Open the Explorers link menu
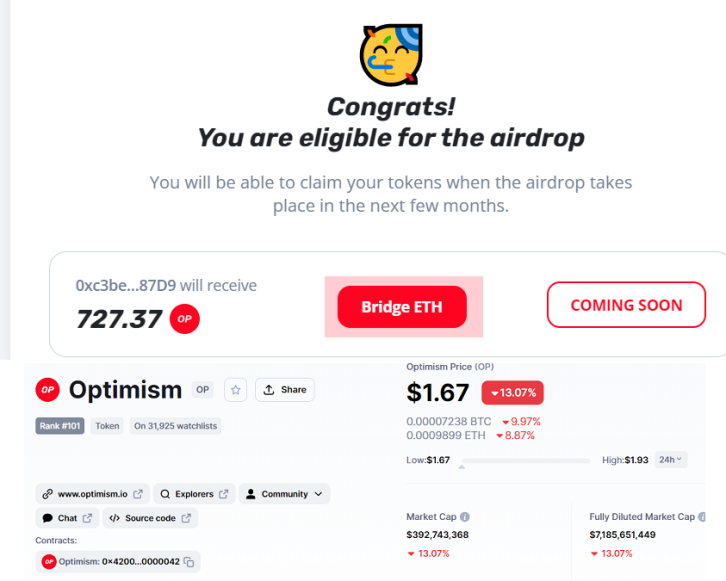Screen dimensions: 726x581 pos(195,494)
